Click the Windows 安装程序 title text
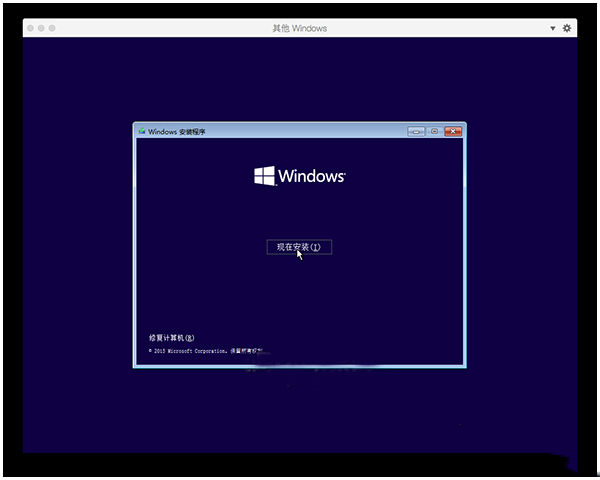Image resolution: width=600 pixels, height=480 pixels. pos(176,132)
